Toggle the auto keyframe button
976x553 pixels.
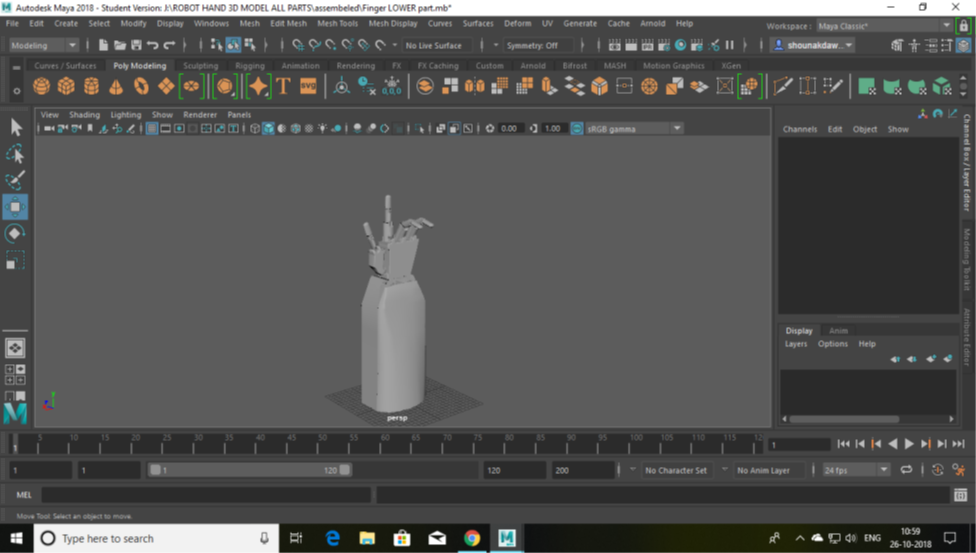937,470
